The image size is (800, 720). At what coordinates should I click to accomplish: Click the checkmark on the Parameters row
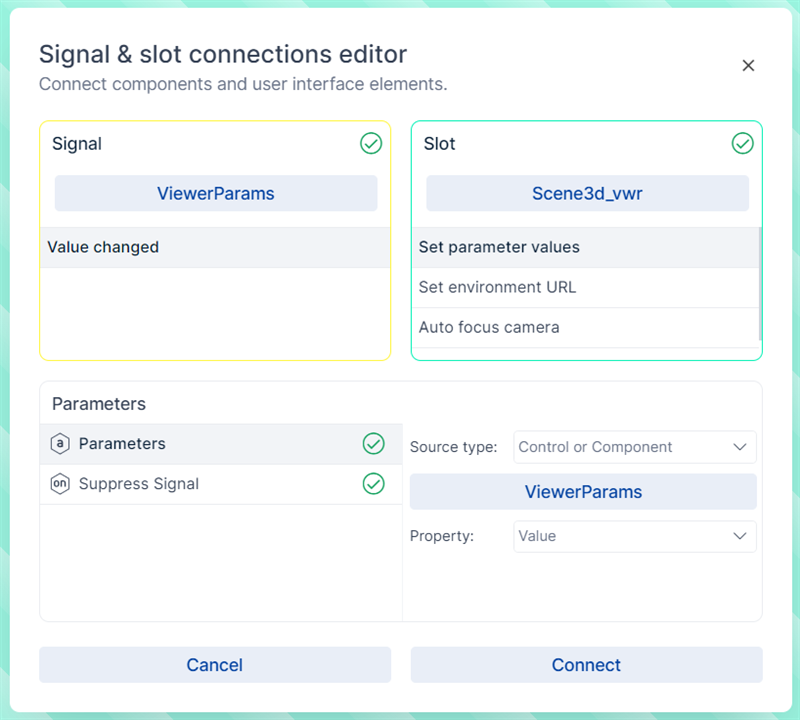pos(373,444)
